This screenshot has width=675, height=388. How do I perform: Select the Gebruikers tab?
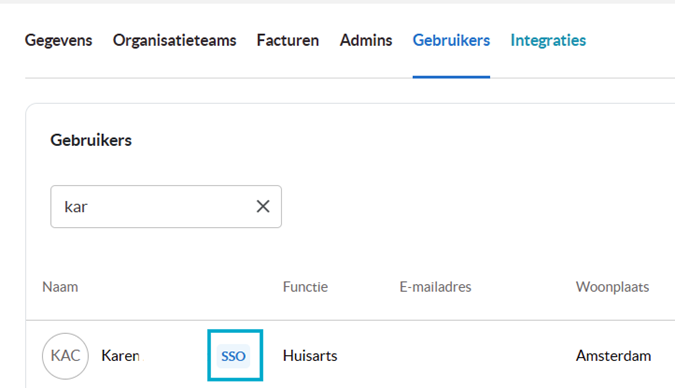point(451,40)
